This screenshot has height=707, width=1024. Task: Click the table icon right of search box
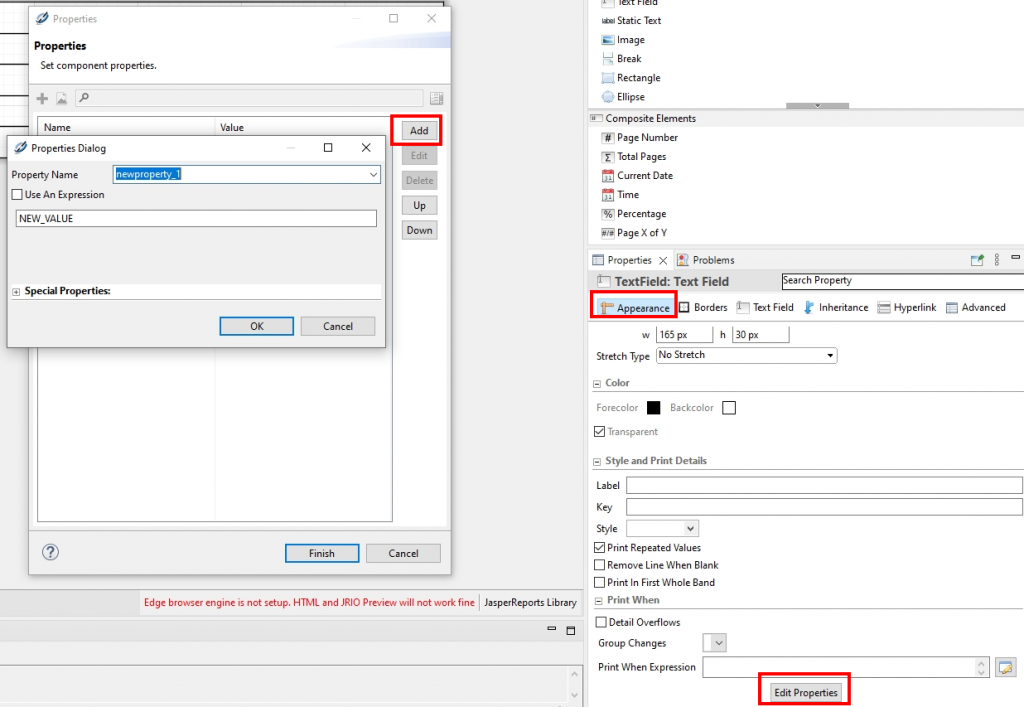tap(437, 99)
